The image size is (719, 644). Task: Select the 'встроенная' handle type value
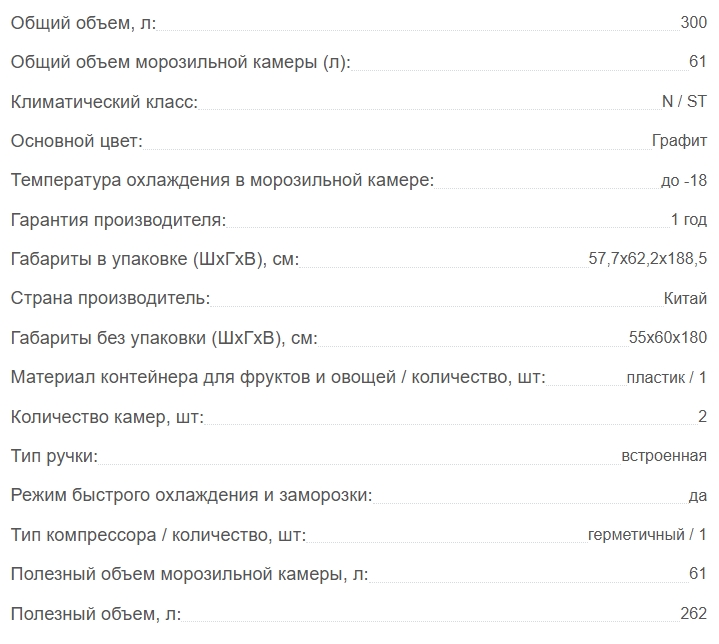[x=664, y=456]
